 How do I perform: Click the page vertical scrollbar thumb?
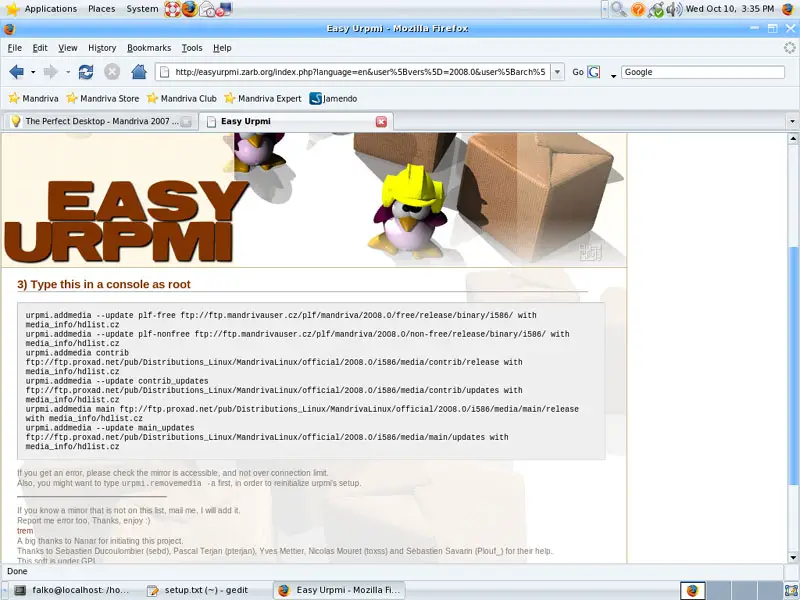tap(792, 365)
